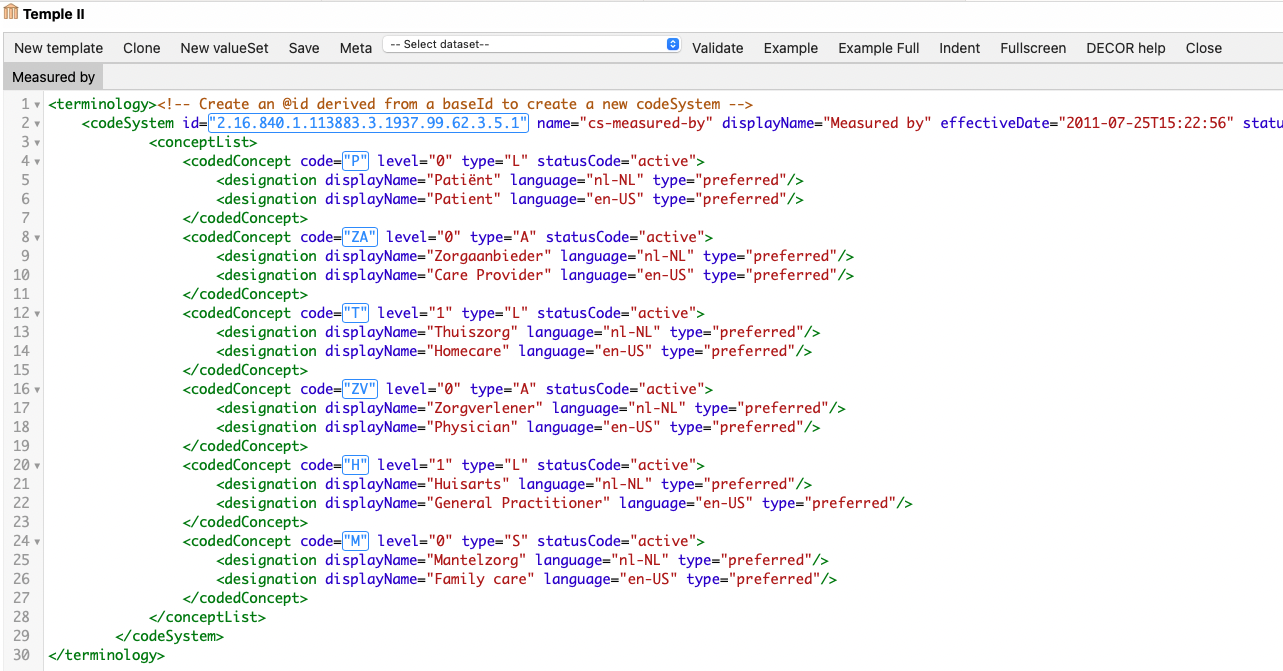Image resolution: width=1283 pixels, height=671 pixels.
Task: Click the Example Full button
Action: pos(878,48)
